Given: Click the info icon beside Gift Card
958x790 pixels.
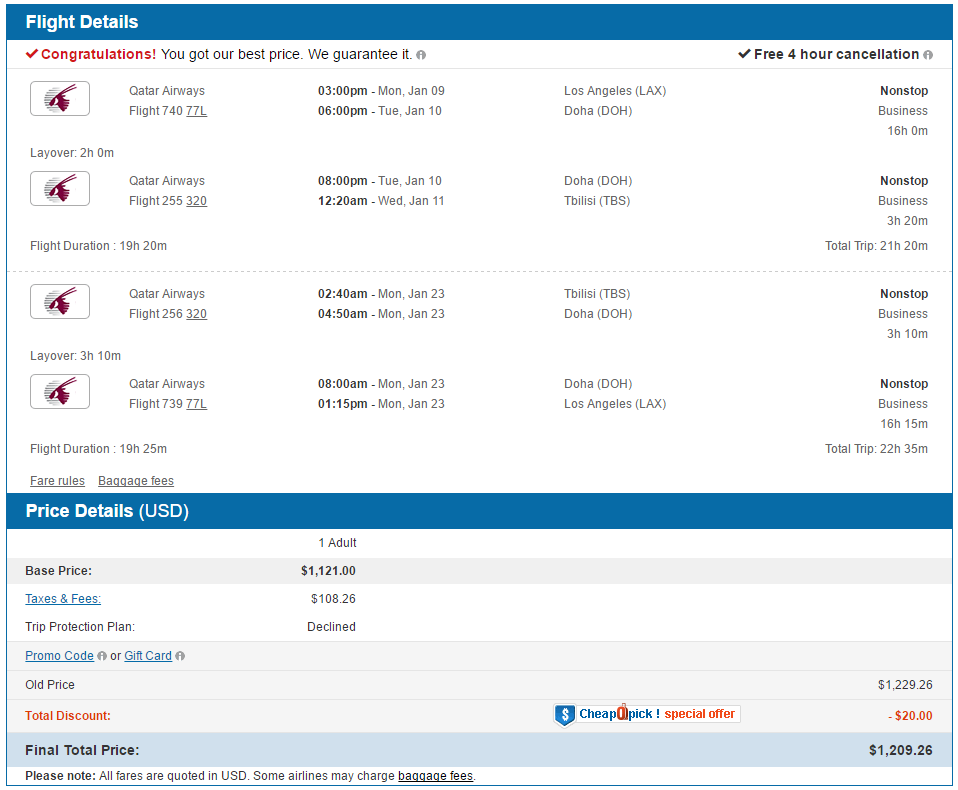Looking at the screenshot, I should point(180,656).
